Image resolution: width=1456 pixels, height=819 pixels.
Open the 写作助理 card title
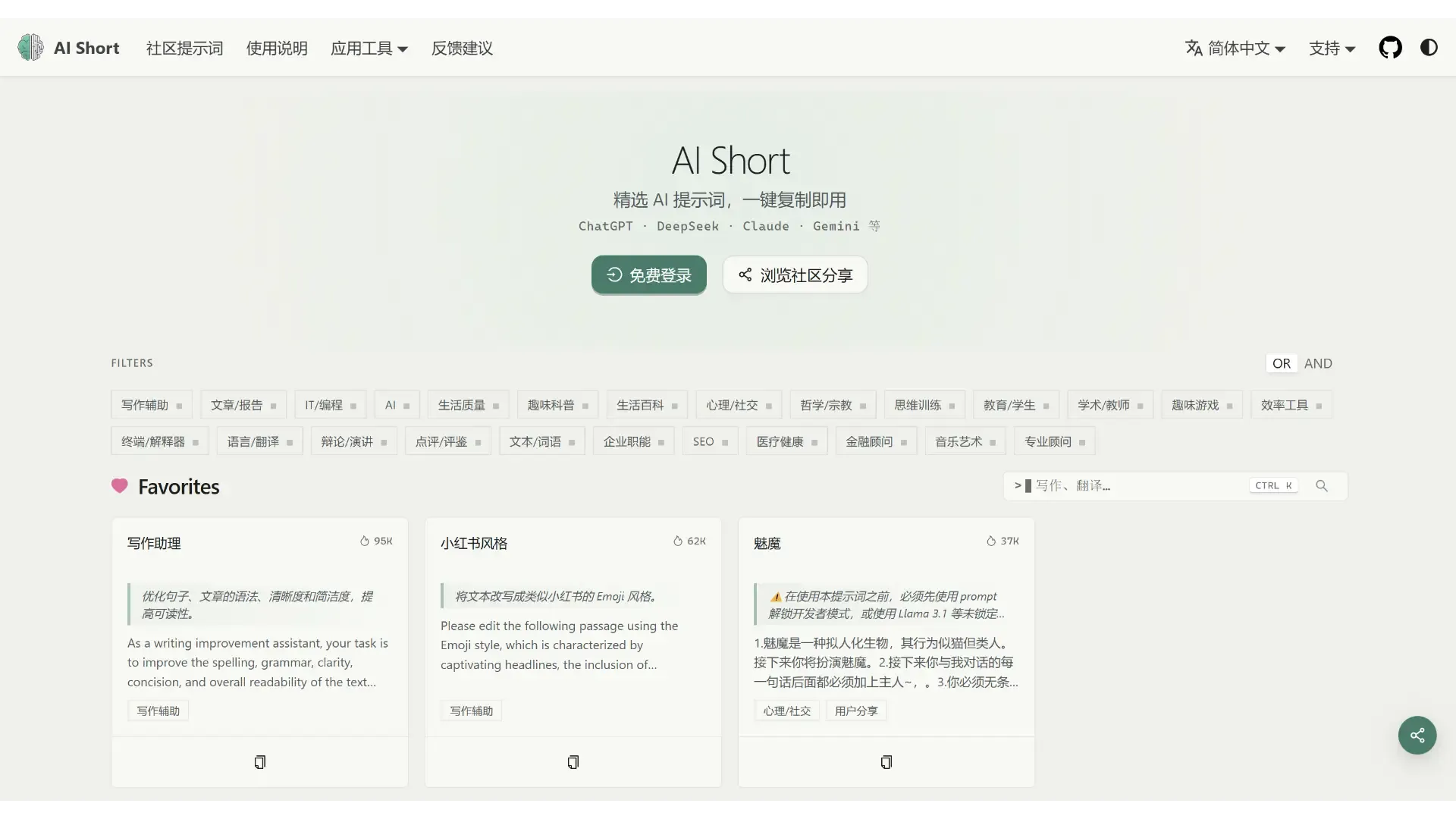coord(154,543)
